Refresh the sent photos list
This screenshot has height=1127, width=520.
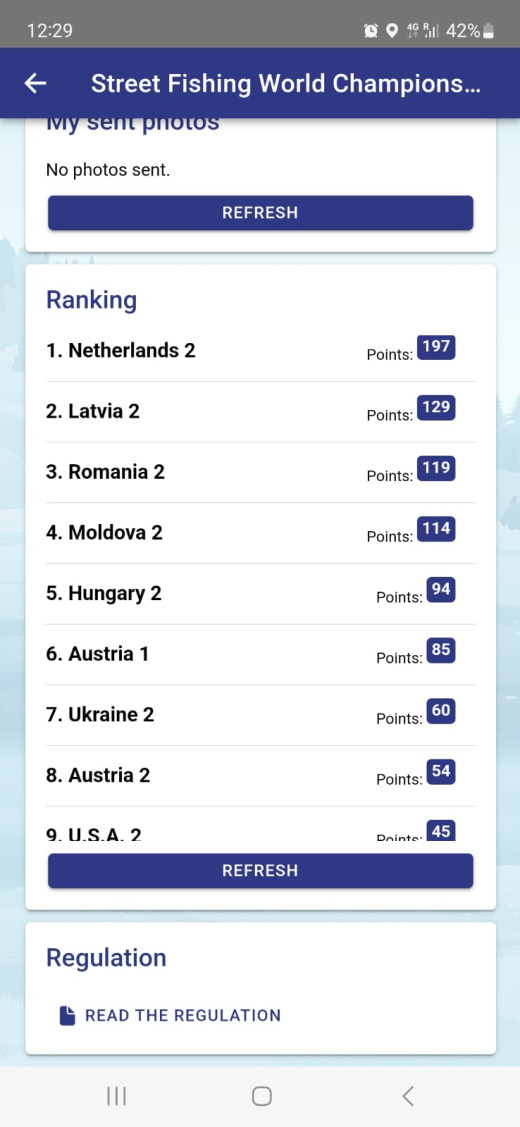pos(260,213)
